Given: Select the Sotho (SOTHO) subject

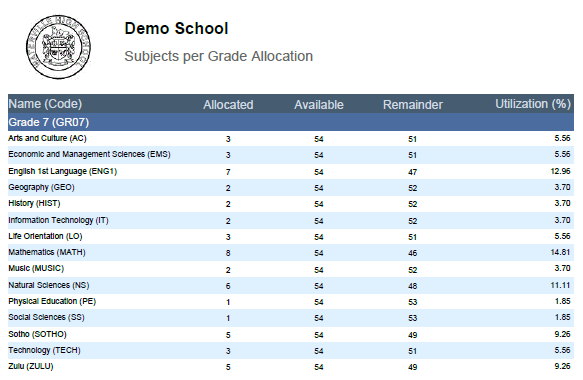Looking at the screenshot, I should (37, 334).
